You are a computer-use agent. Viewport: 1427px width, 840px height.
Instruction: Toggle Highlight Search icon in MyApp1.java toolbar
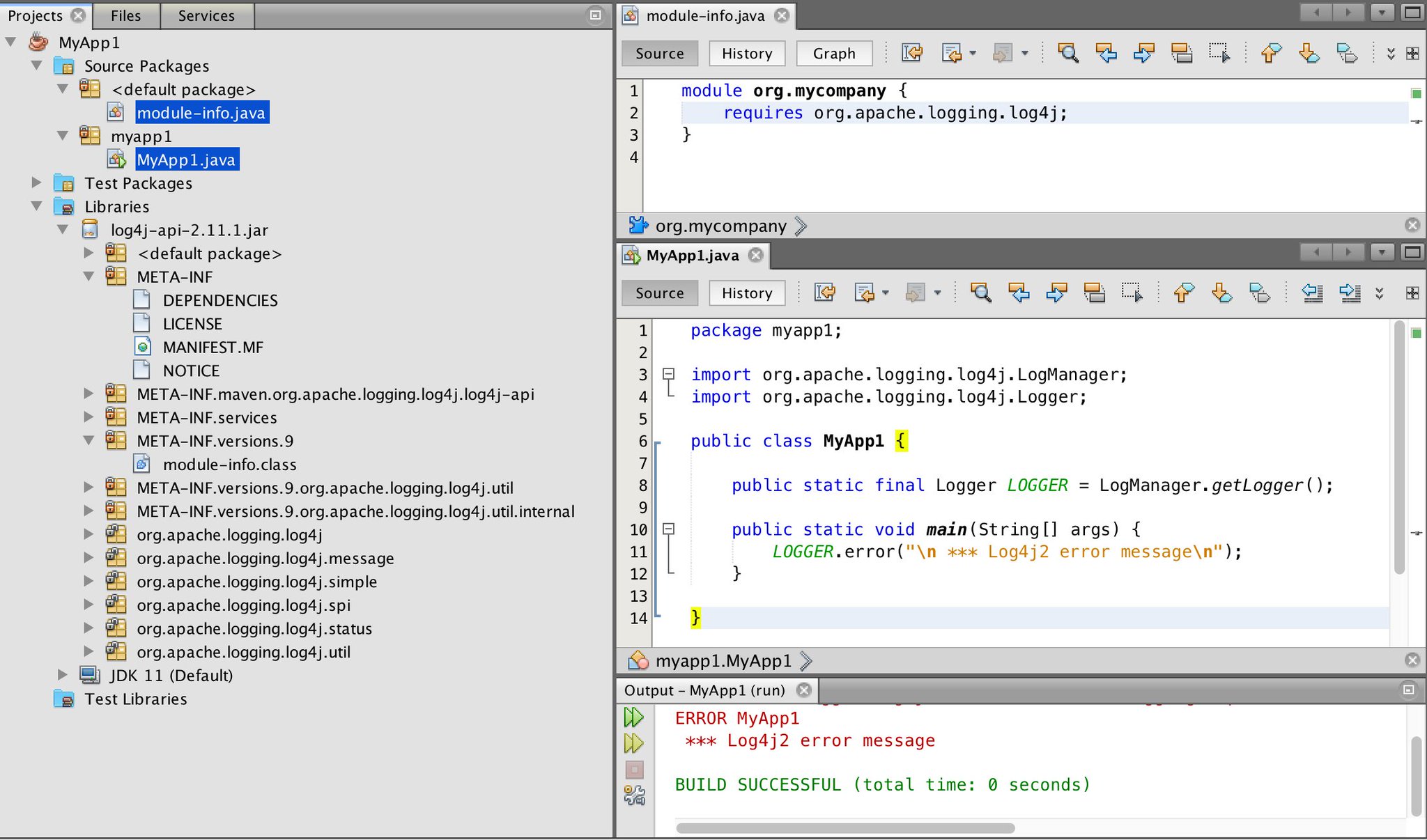[1094, 293]
